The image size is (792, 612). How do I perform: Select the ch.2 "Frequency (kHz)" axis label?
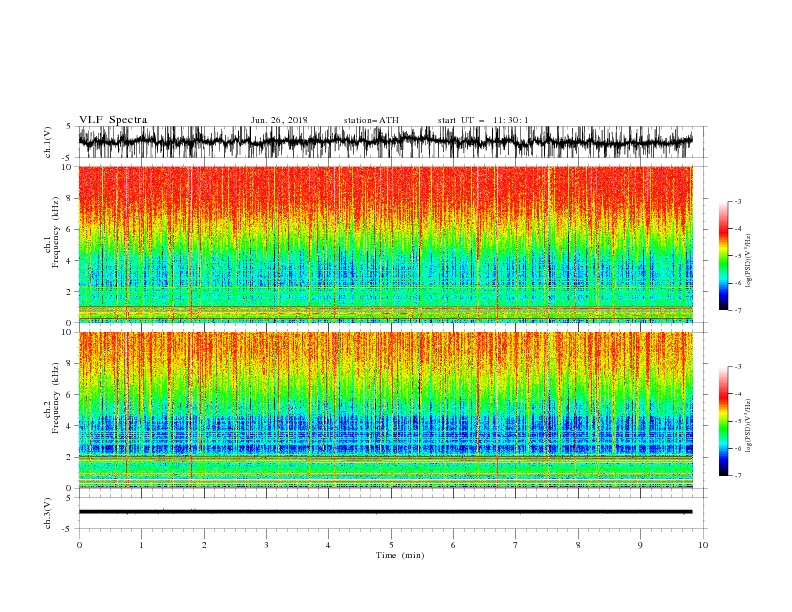coord(56,398)
